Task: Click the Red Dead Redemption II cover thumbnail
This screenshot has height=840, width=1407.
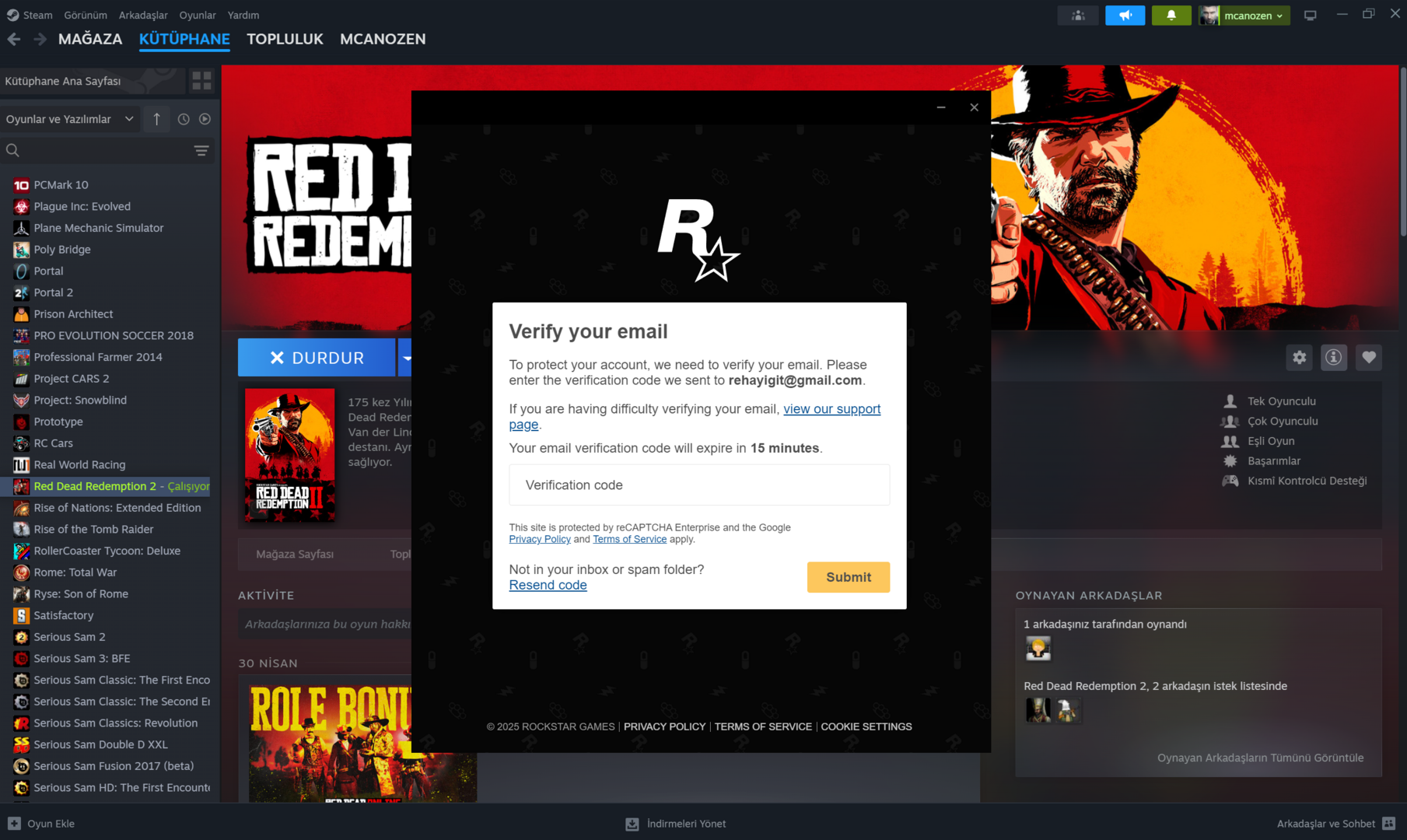Action: click(290, 454)
